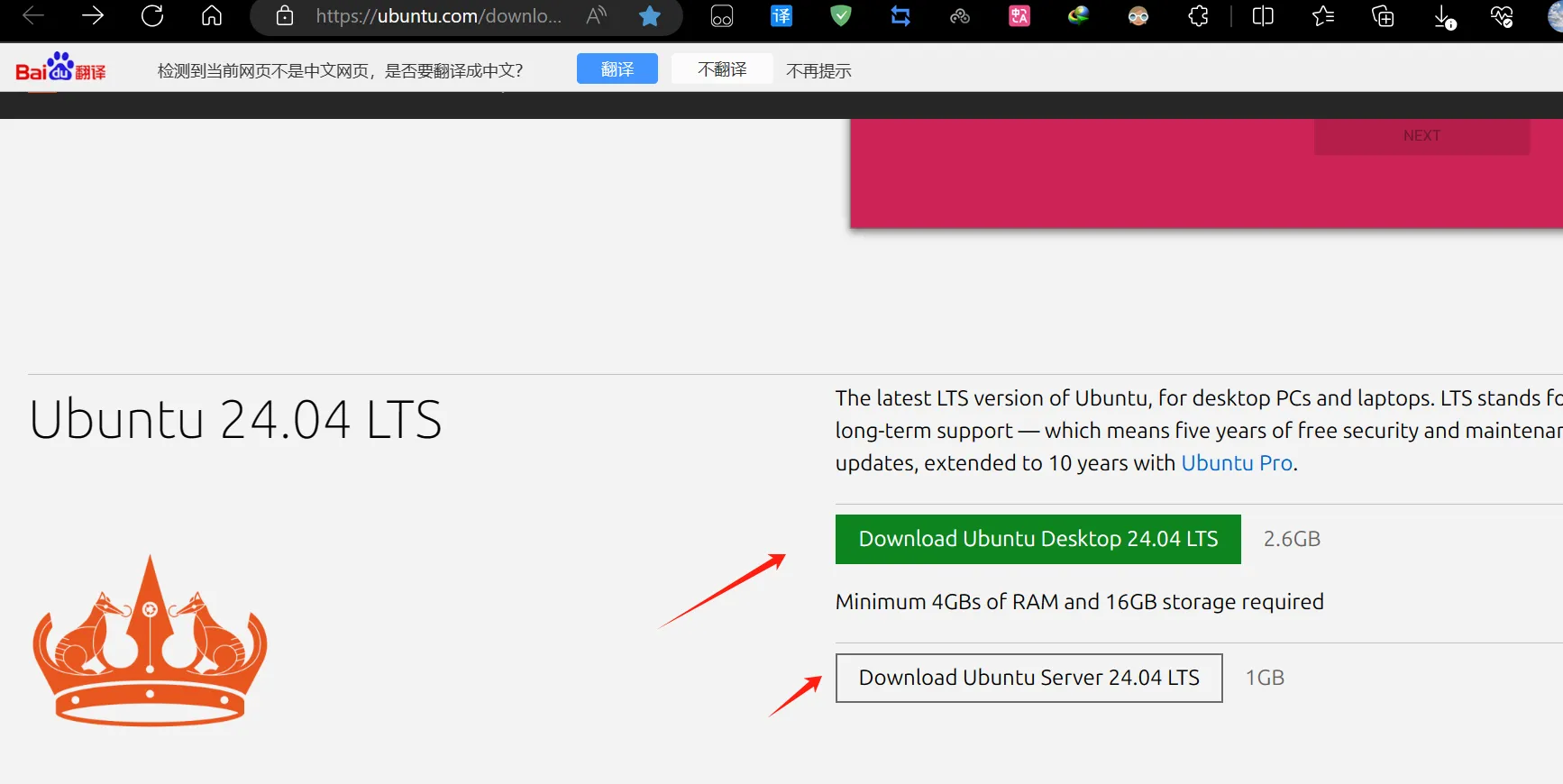Click the blue 翻译 translate button

617,68
